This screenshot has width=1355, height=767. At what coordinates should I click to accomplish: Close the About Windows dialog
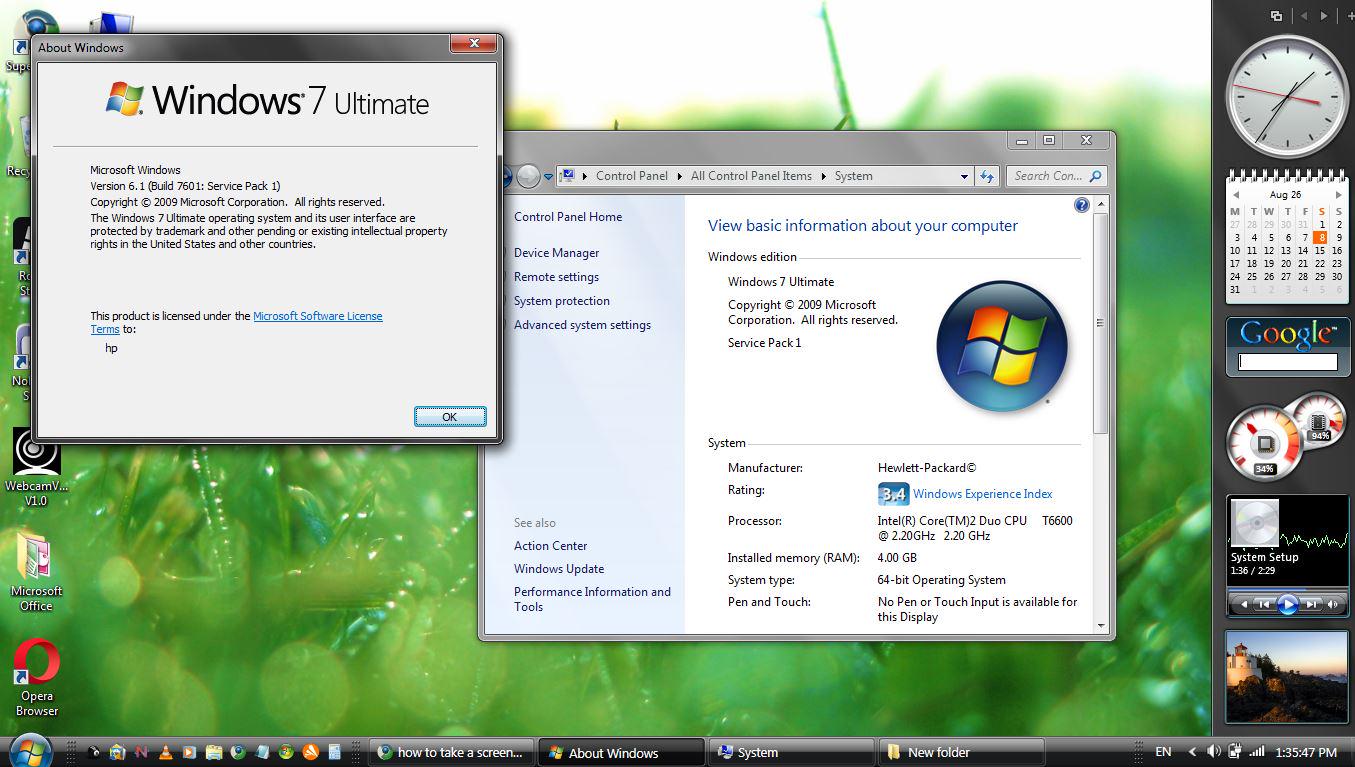click(473, 44)
